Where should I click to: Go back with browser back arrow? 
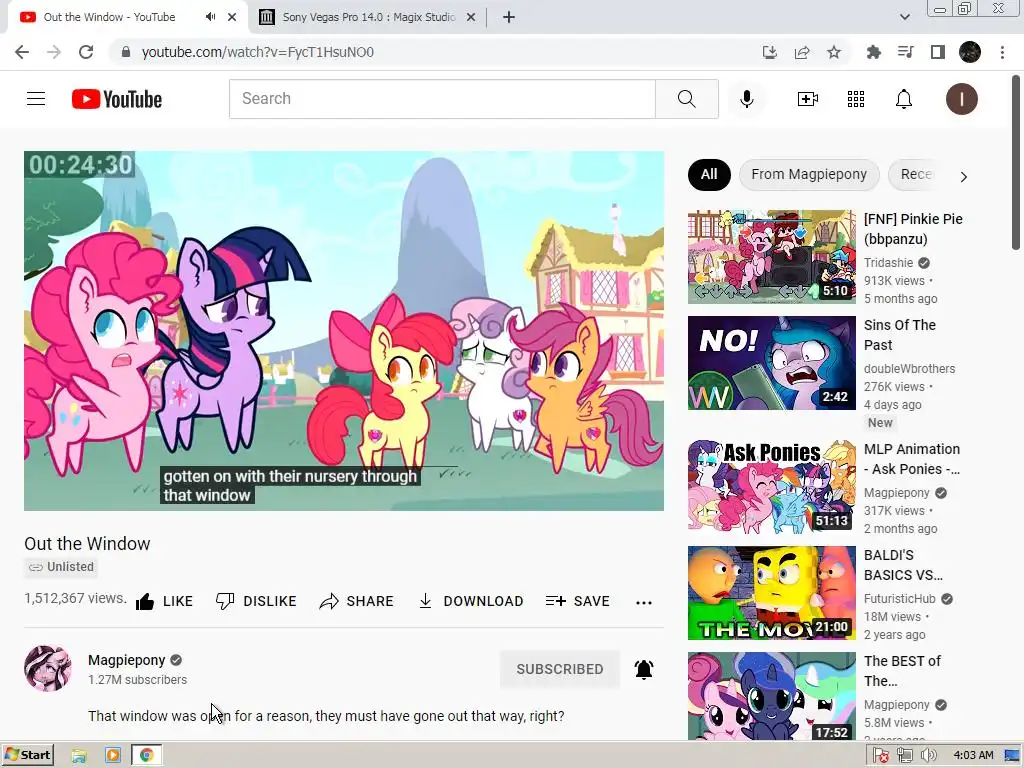[22, 52]
